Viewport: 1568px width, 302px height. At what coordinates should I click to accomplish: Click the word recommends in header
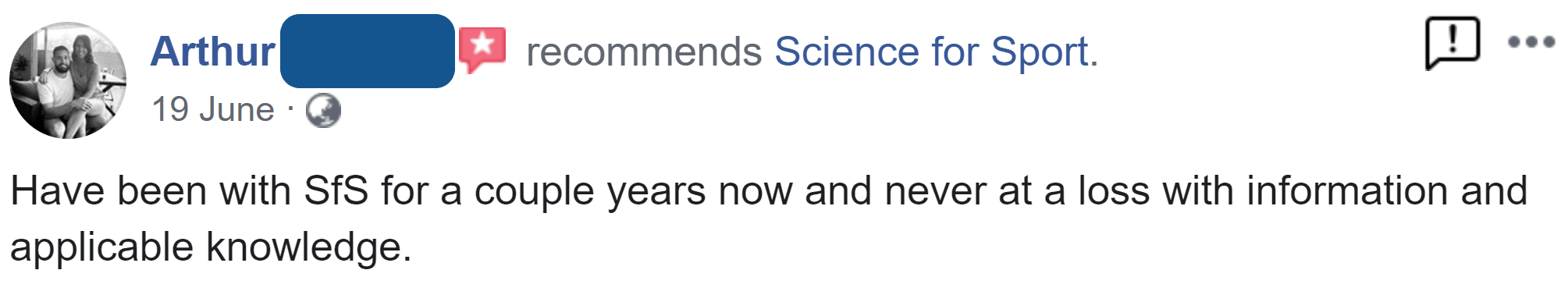644,52
